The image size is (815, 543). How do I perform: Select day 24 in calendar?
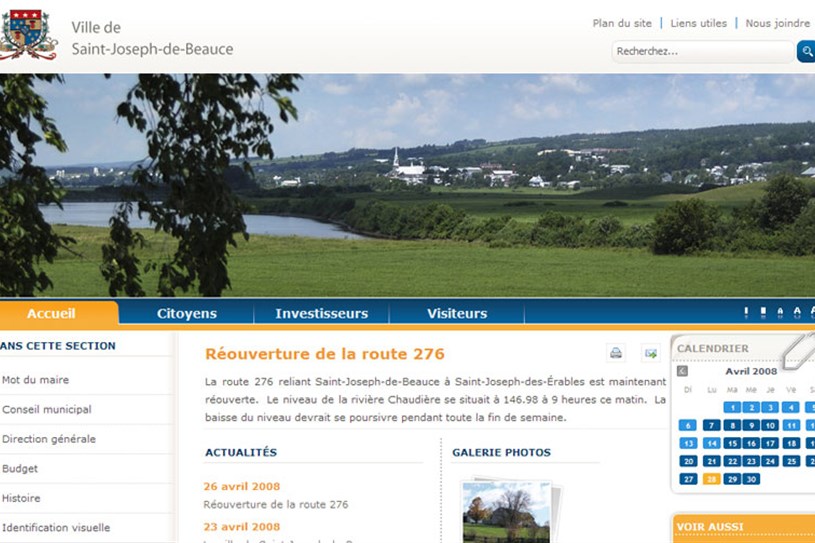point(770,461)
